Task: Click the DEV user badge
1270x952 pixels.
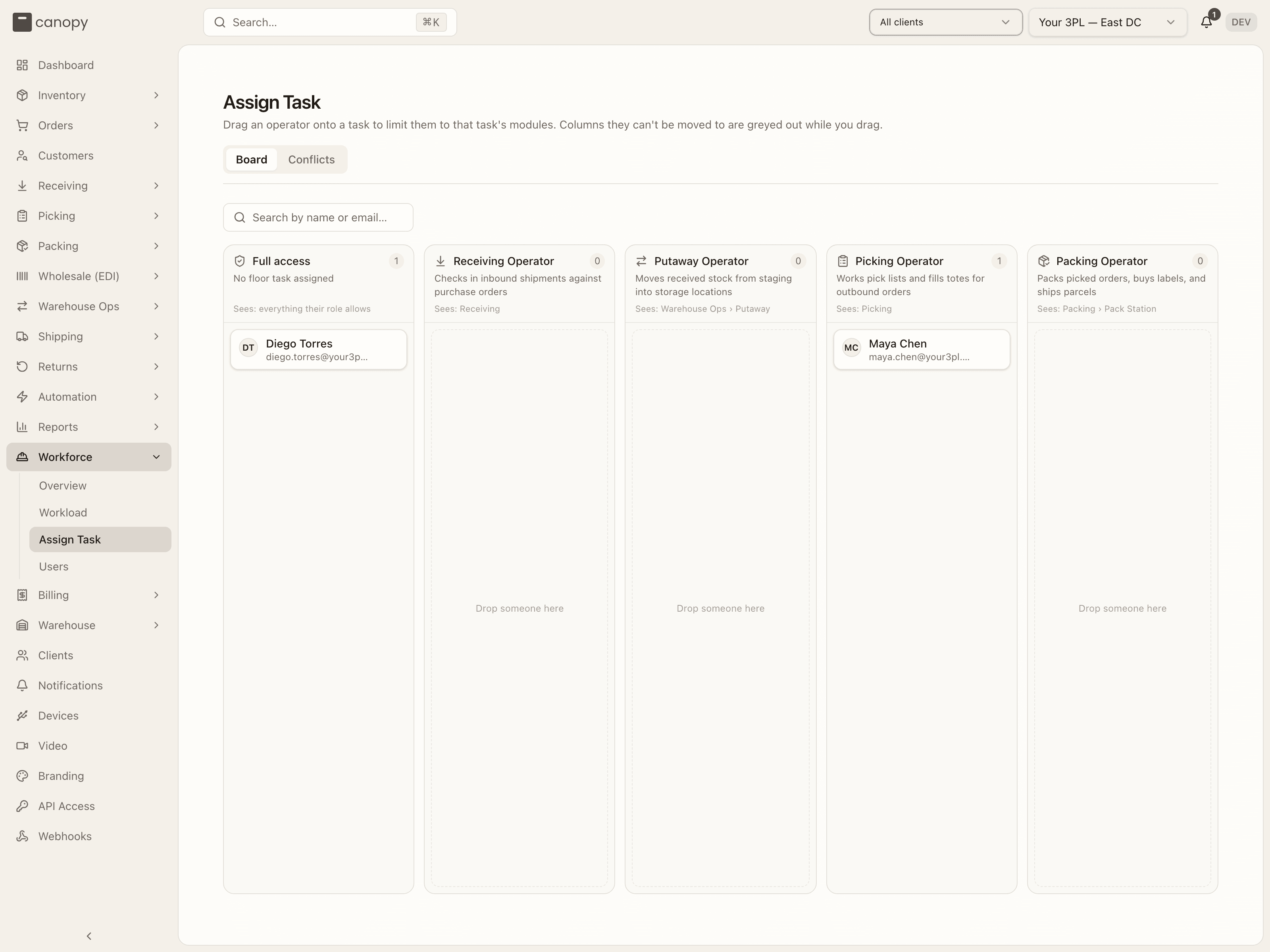Action: tap(1241, 22)
